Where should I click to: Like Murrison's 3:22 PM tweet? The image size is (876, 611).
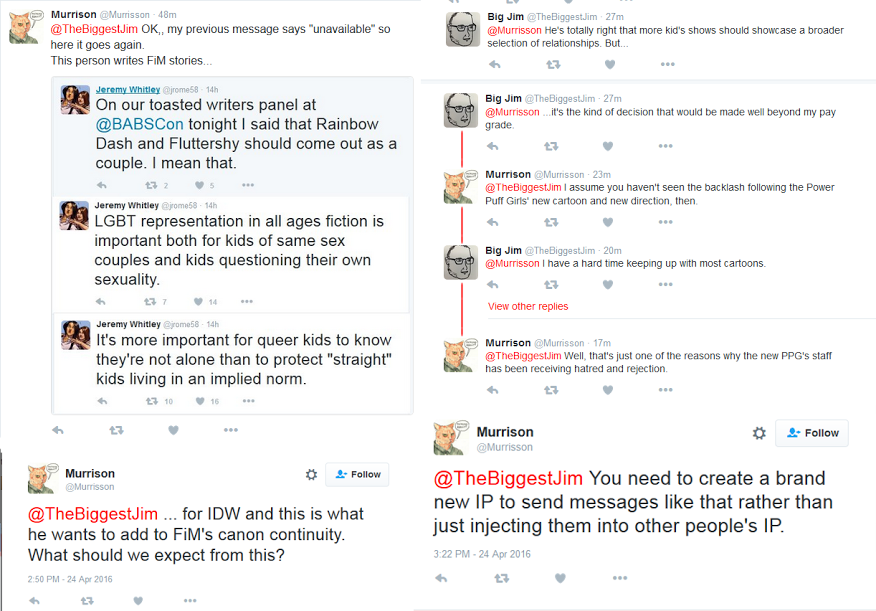click(560, 578)
